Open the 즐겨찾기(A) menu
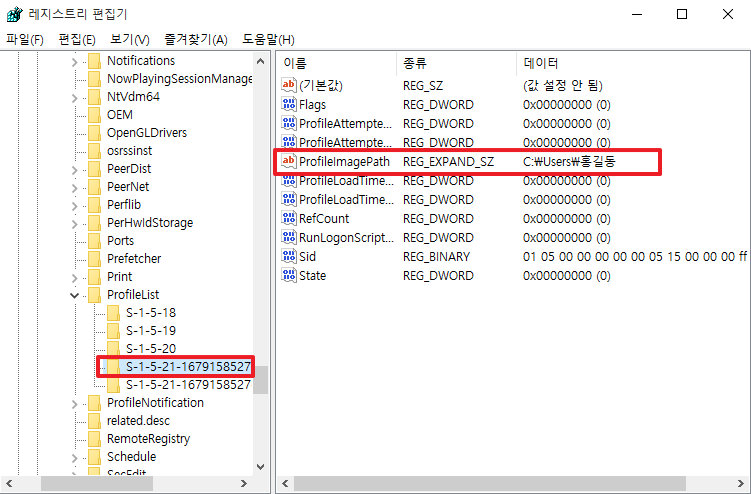The height and width of the screenshot is (494, 751). coord(195,39)
